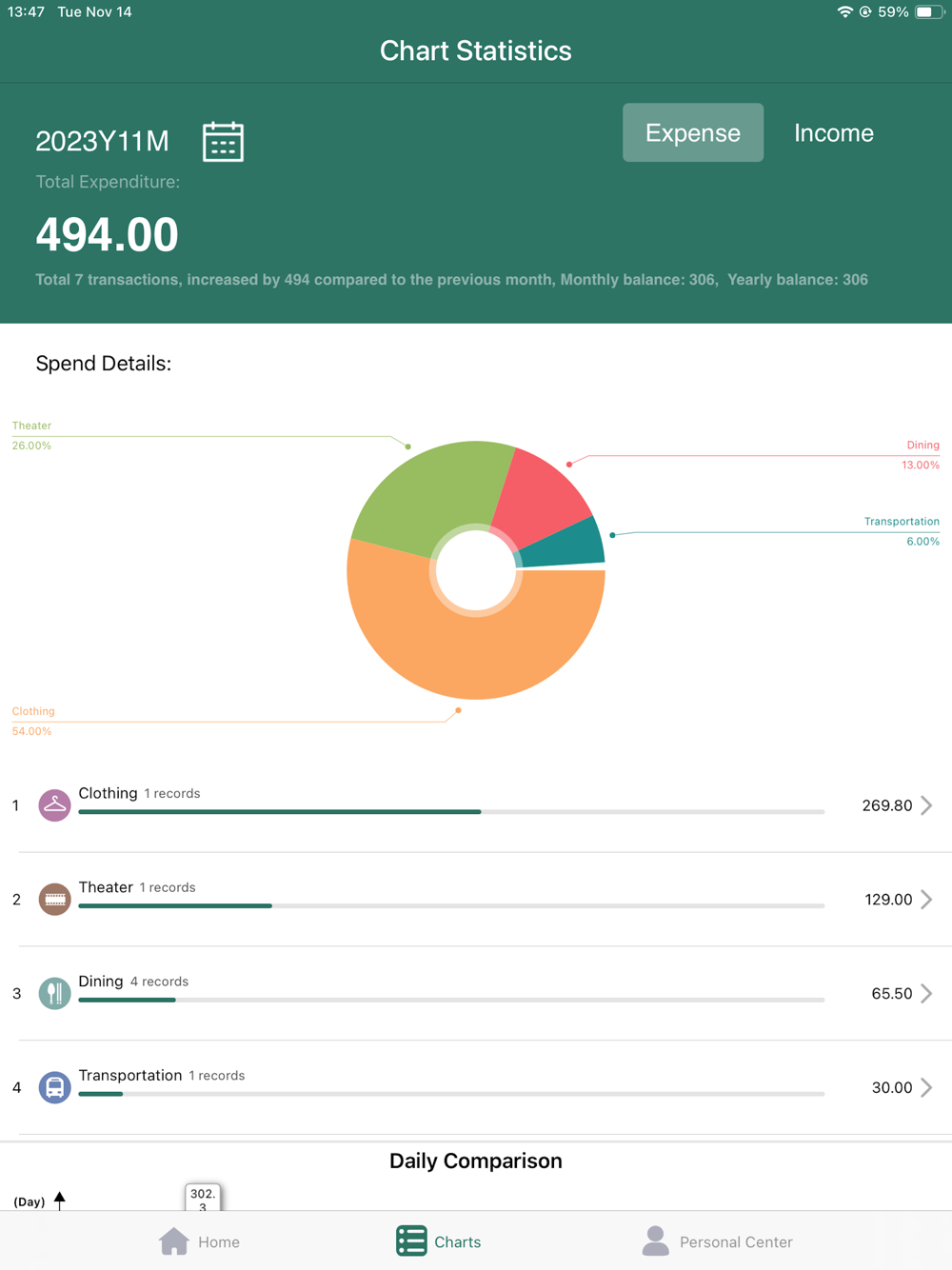
Task: Tap the Home house icon
Action: click(174, 1241)
